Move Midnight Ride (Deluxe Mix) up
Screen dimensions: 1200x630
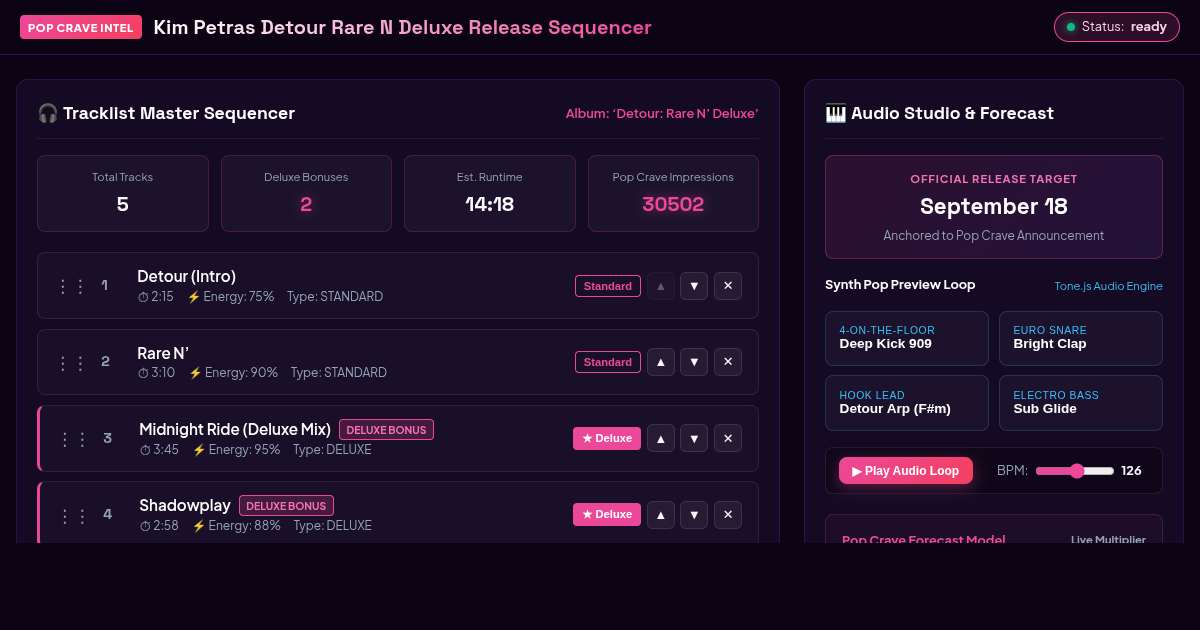tap(660, 438)
